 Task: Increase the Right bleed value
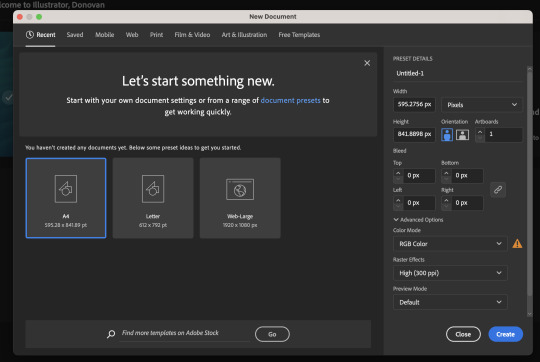tap(446, 200)
